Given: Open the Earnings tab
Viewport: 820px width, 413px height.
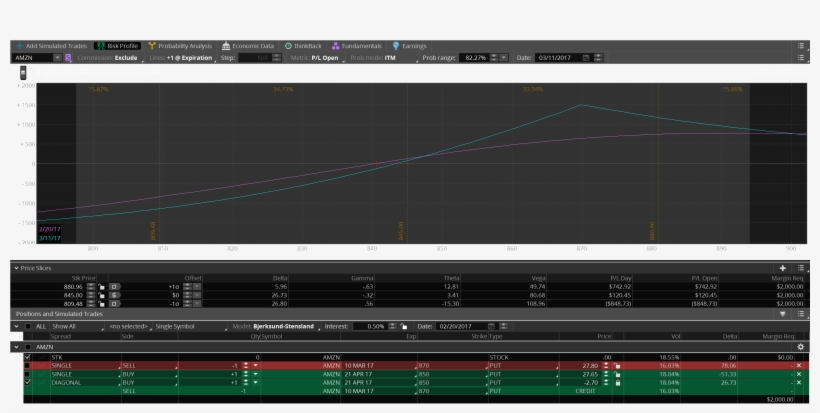Looking at the screenshot, I should click(409, 46).
